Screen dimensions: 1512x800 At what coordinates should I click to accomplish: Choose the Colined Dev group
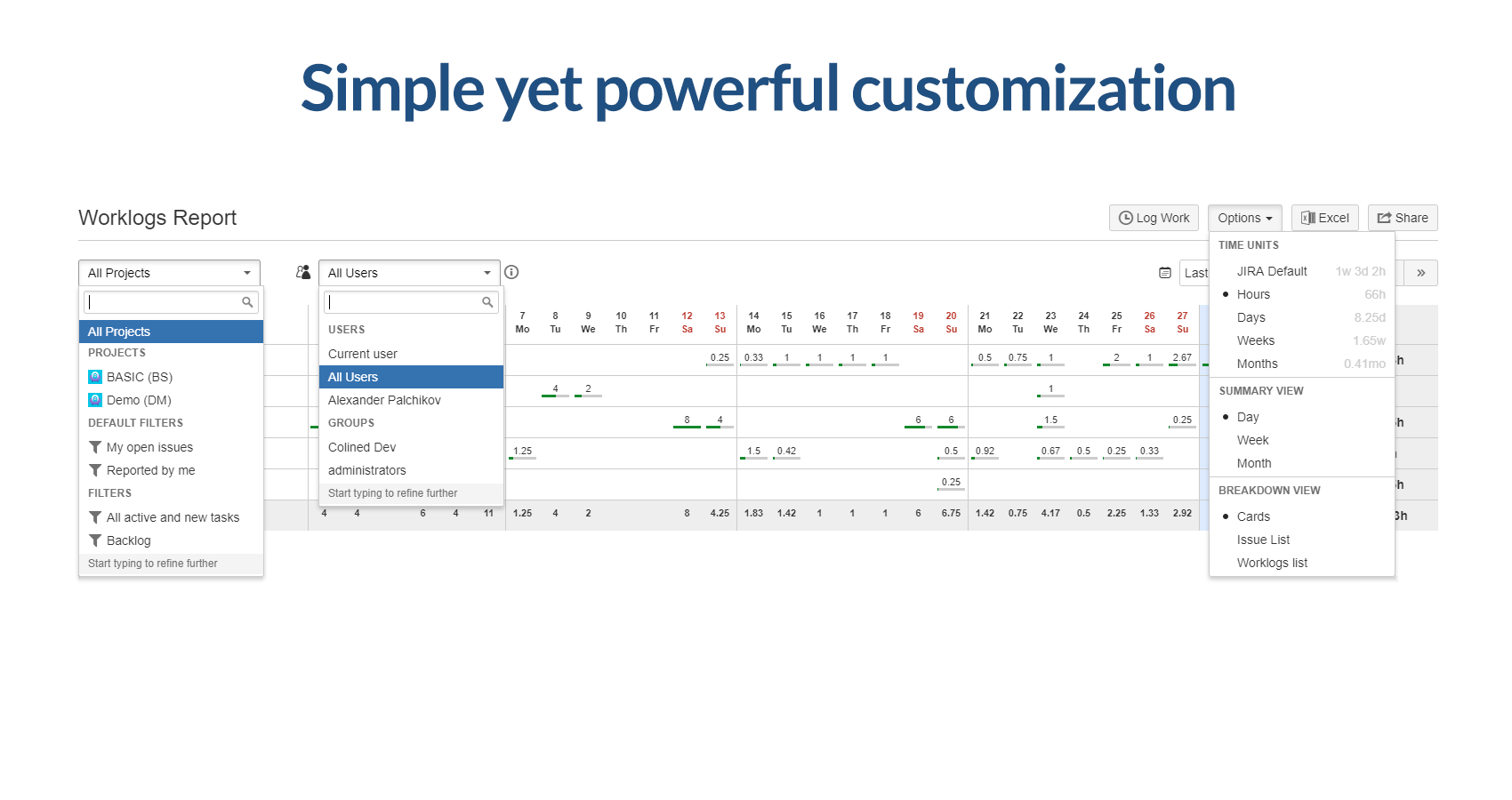pyautogui.click(x=362, y=447)
